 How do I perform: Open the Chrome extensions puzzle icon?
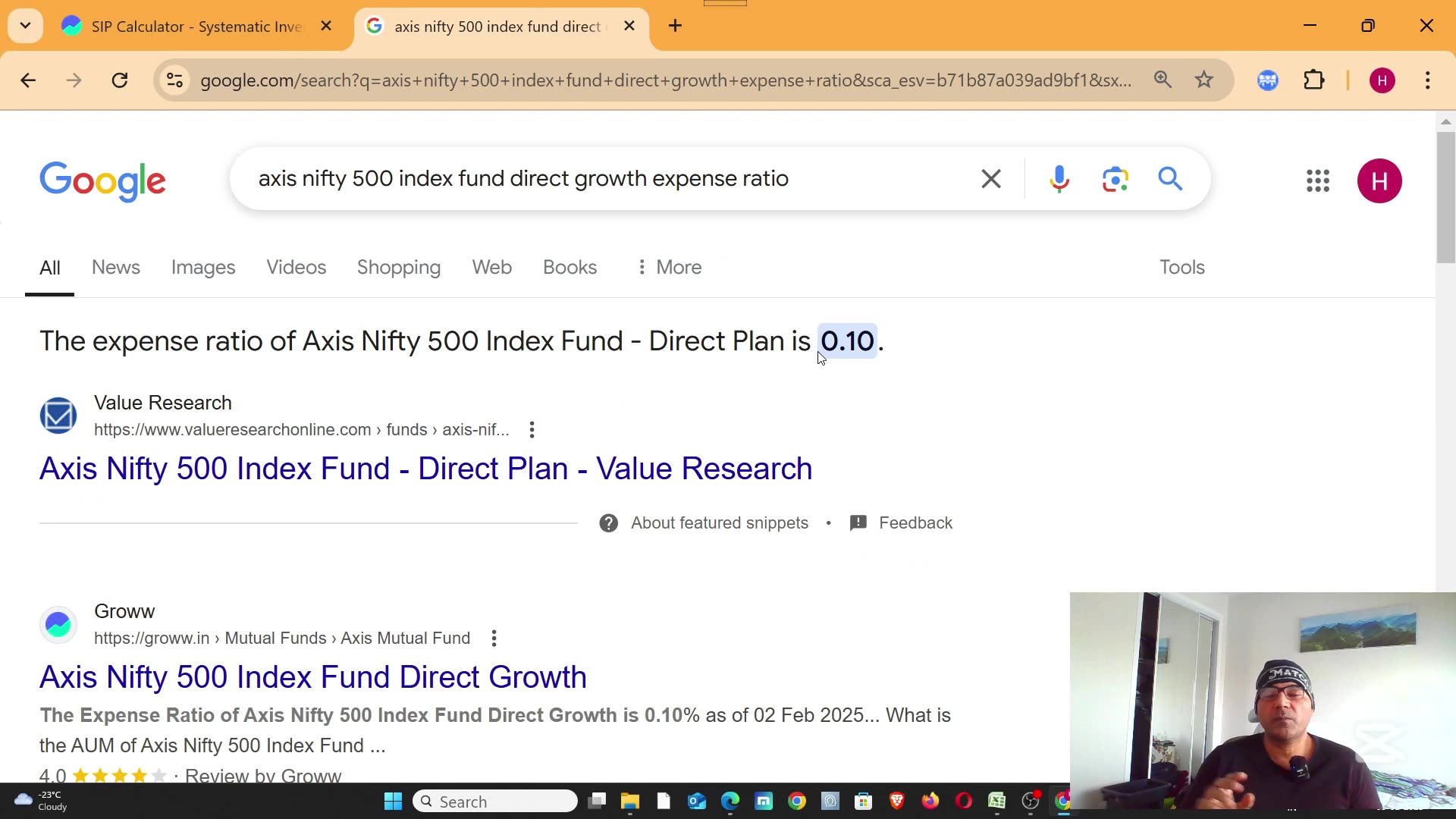click(x=1314, y=80)
